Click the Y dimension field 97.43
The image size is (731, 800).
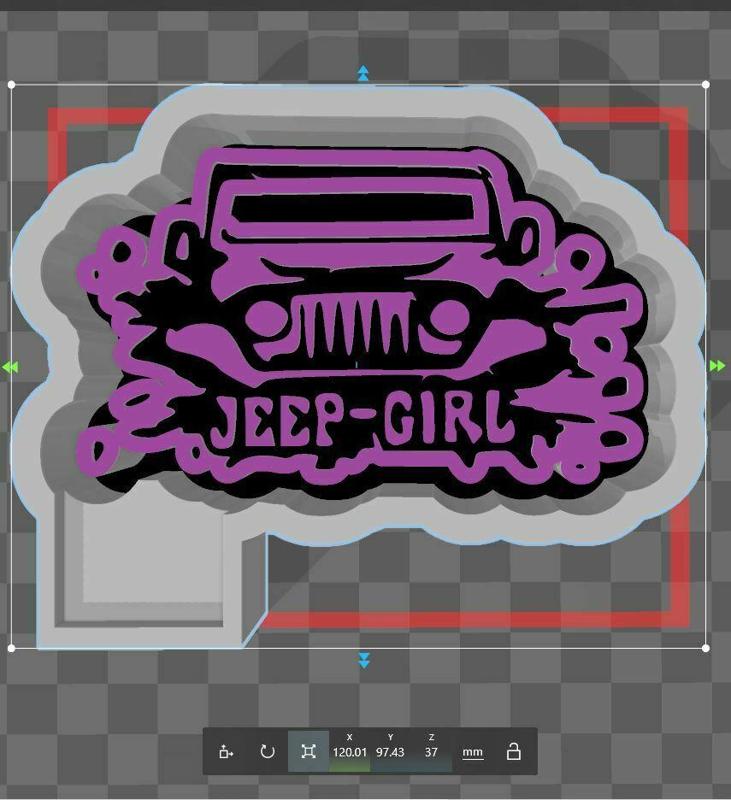[x=390, y=752]
